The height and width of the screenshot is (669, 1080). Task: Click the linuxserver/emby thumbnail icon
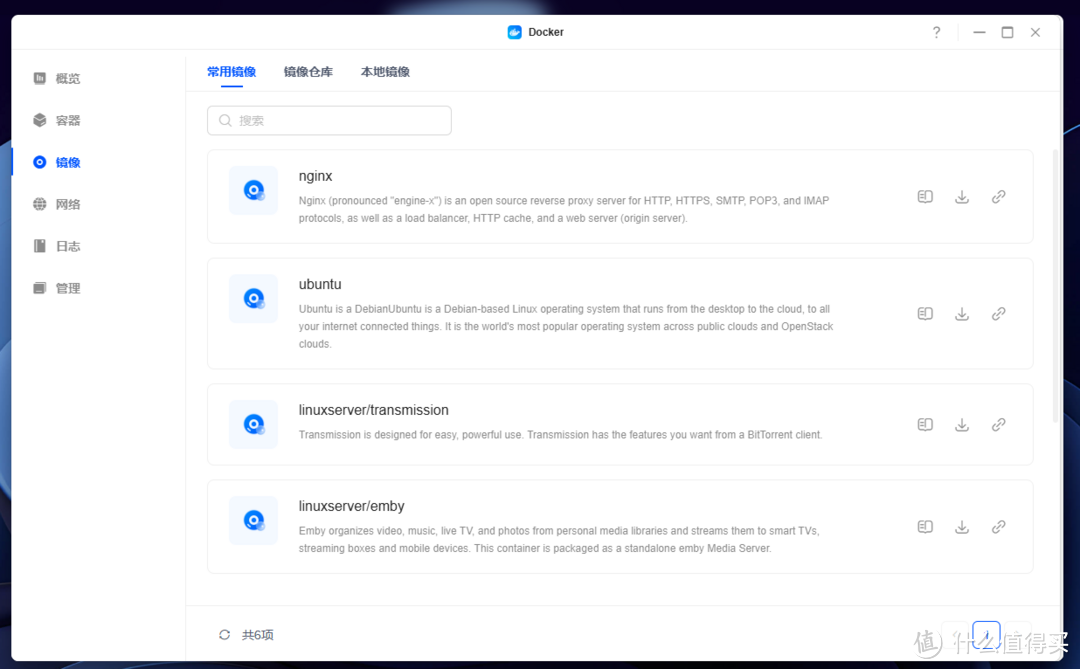pos(253,520)
